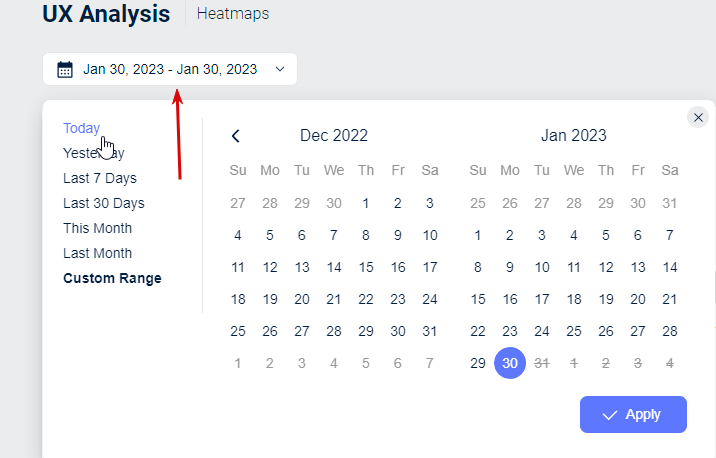Pick the highlighted day 30 in Jan 2023

[x=510, y=363]
